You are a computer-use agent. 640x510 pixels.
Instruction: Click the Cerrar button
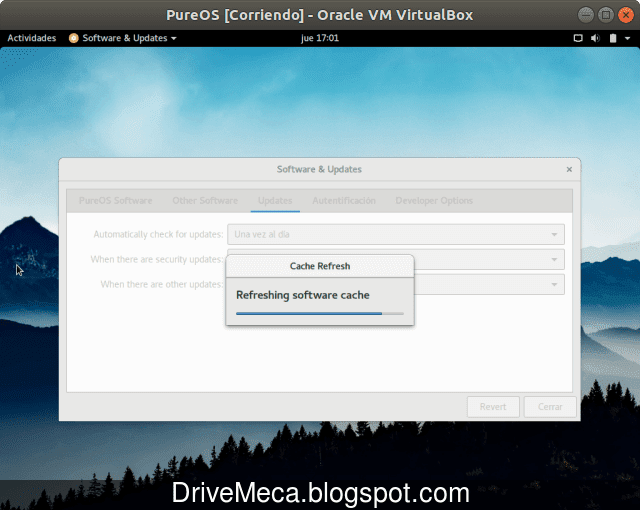pos(550,407)
